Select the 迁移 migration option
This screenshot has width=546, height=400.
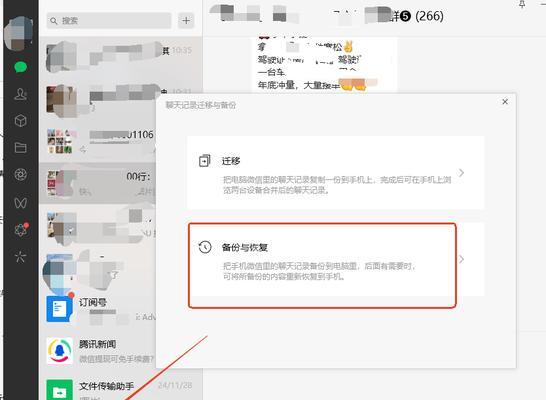tap(335, 173)
